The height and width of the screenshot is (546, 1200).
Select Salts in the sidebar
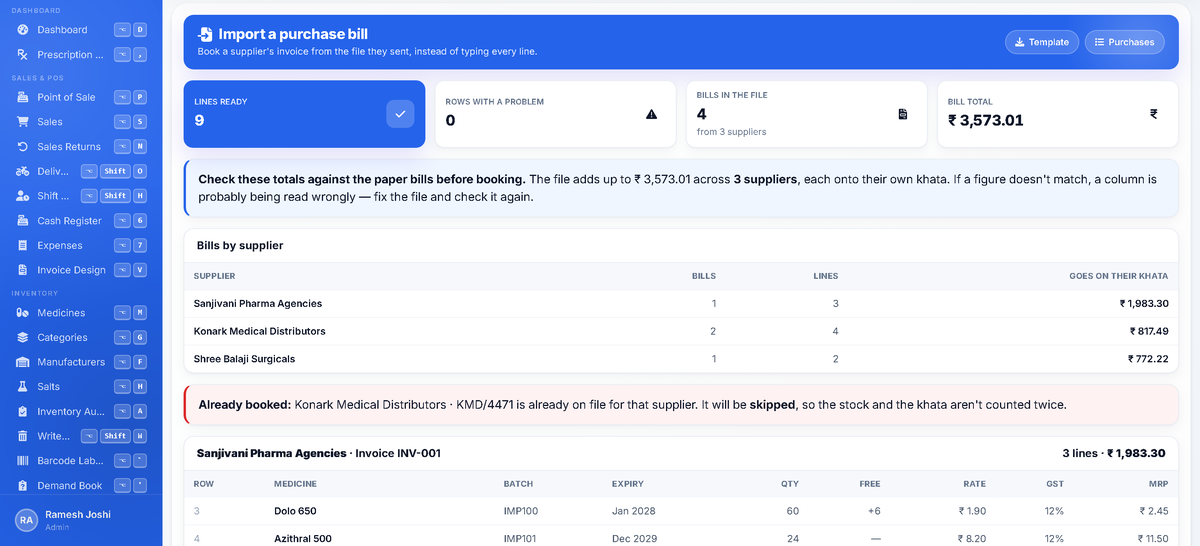80,386
